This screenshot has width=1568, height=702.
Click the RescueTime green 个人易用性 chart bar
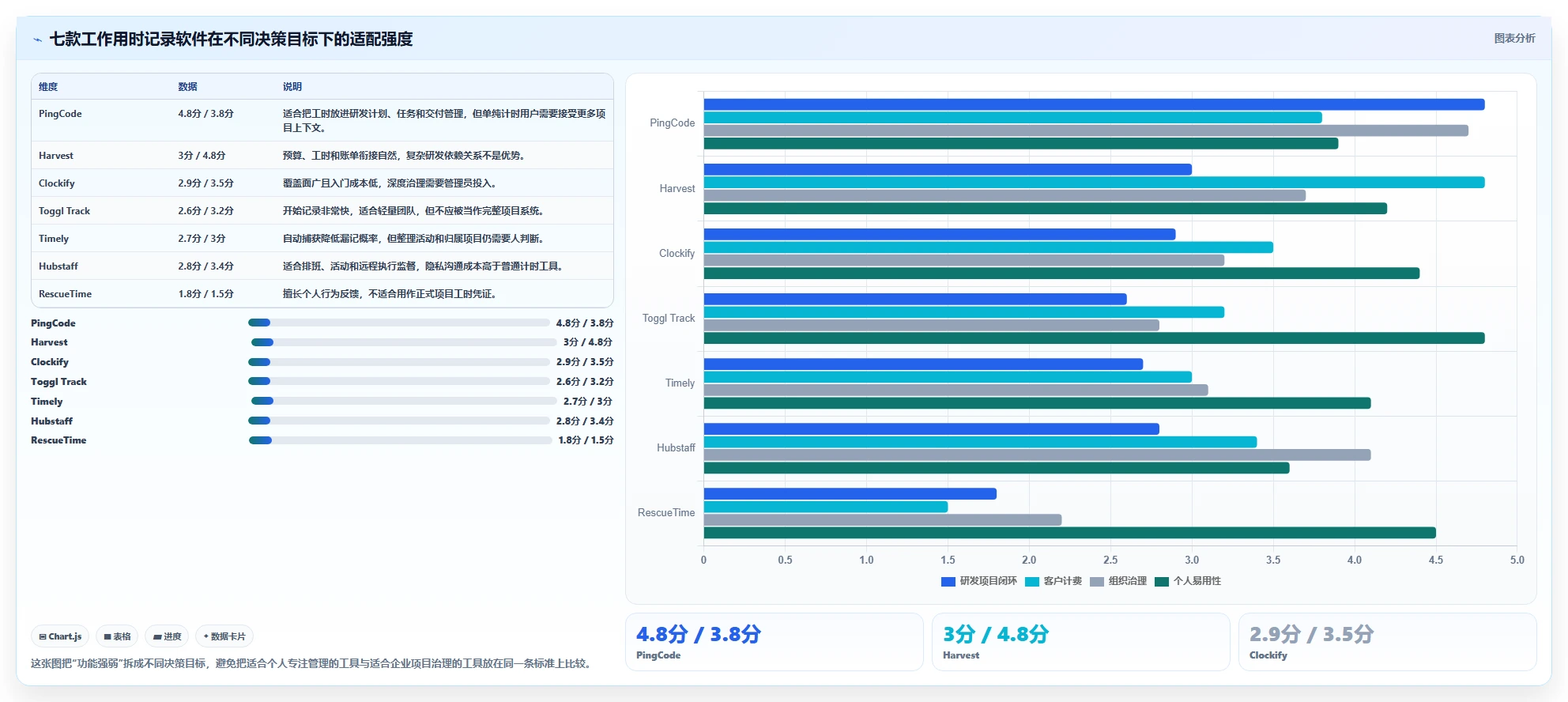pyautogui.click(x=1069, y=533)
